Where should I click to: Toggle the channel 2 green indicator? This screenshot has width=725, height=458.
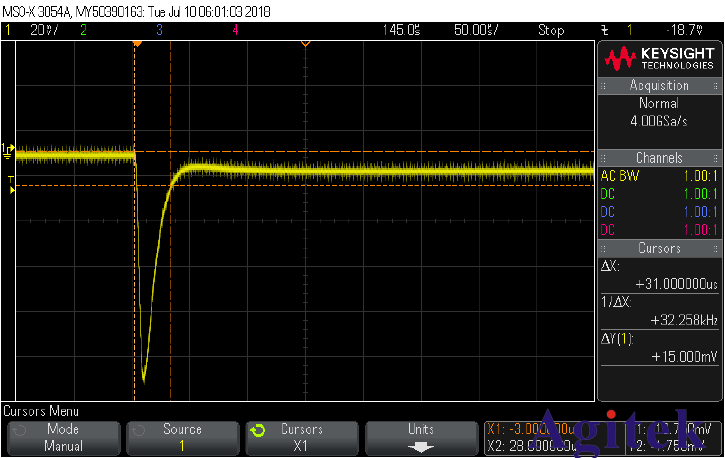point(83,31)
